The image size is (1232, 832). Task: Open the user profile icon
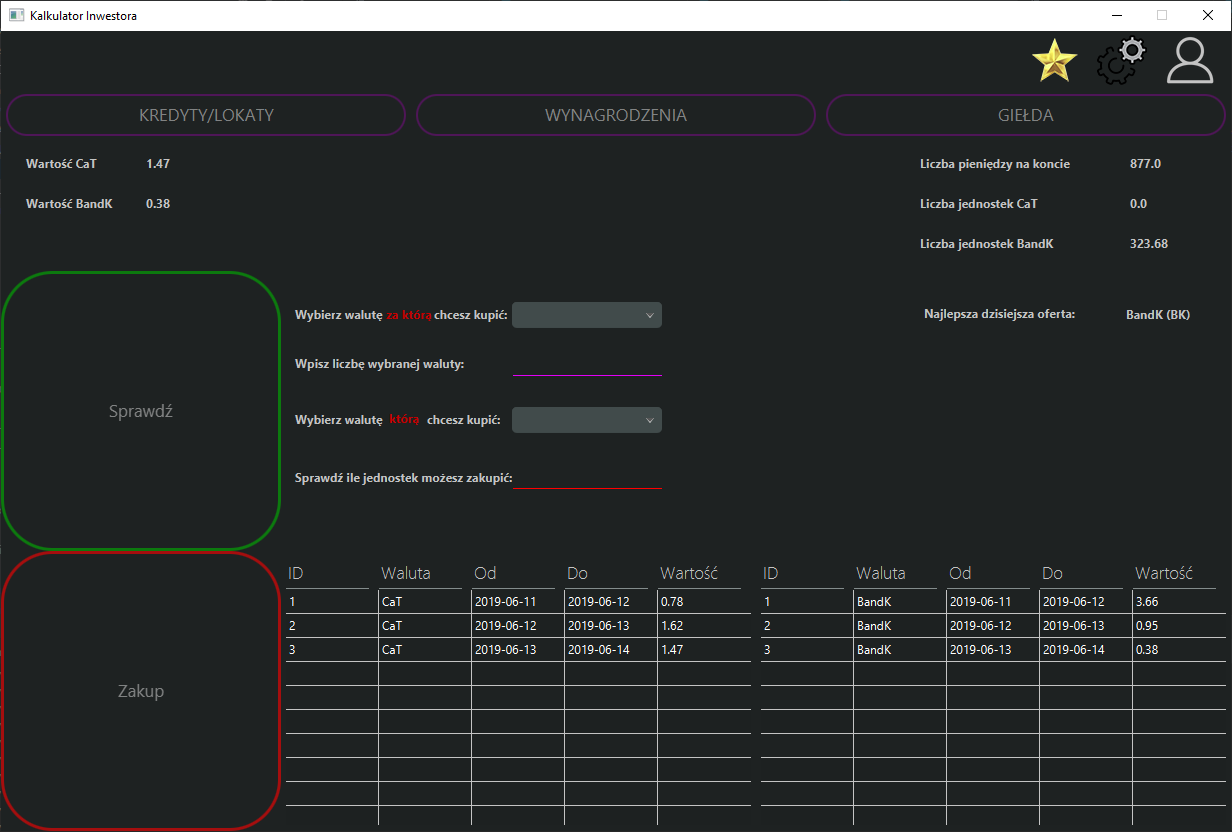coord(1190,61)
